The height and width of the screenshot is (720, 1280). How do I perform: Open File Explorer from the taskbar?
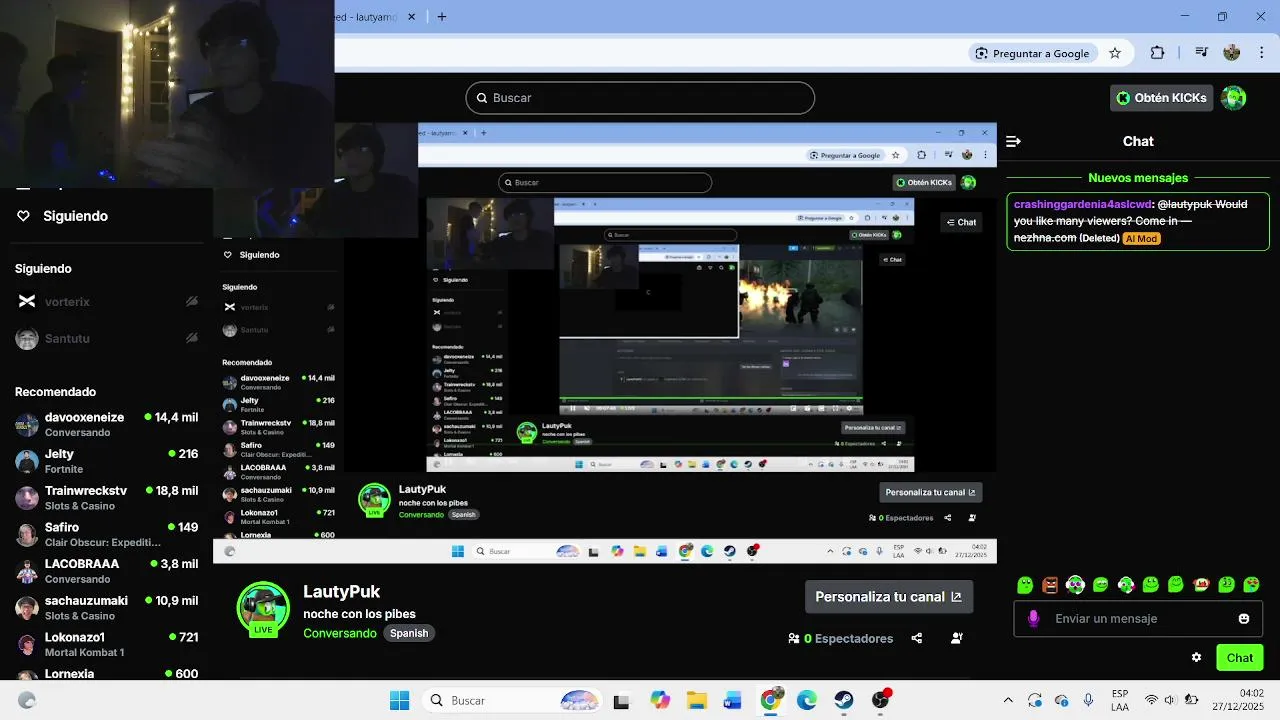coord(697,701)
